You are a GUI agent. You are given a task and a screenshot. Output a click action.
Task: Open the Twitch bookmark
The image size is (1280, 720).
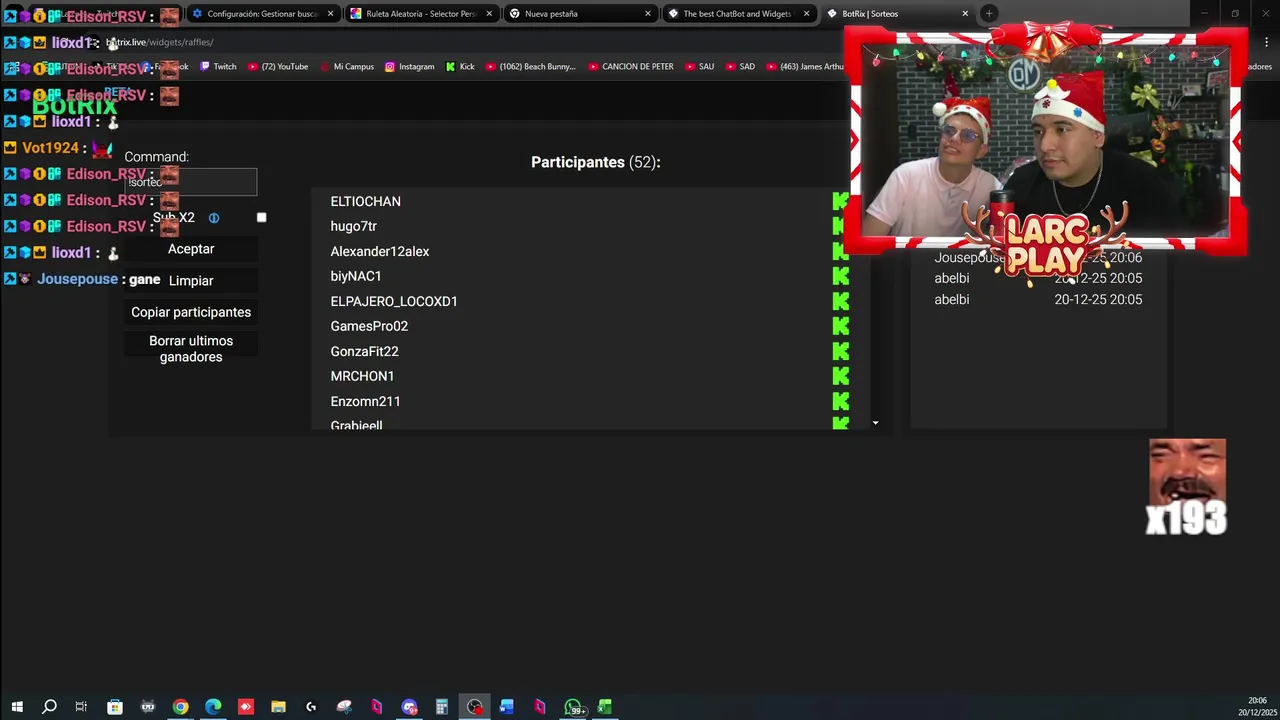pos(218,67)
